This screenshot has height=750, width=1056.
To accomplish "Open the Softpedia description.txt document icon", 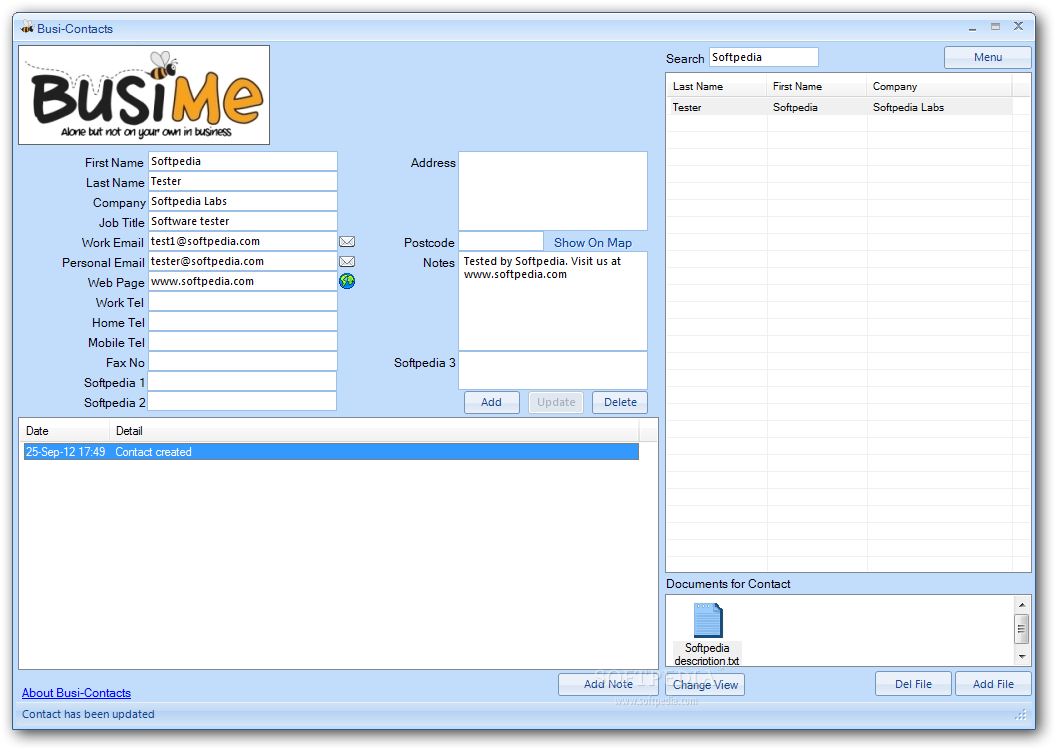I will tap(707, 634).
